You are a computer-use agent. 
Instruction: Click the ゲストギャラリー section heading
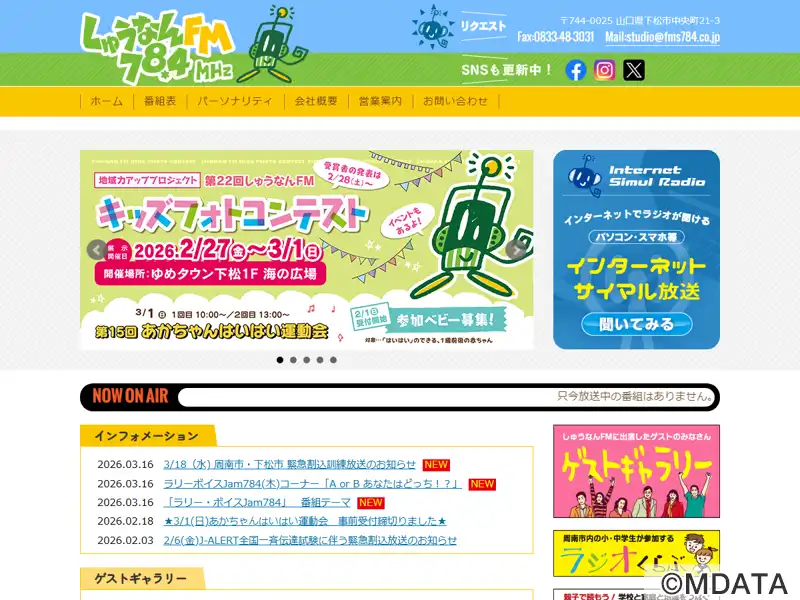pyautogui.click(x=141, y=579)
